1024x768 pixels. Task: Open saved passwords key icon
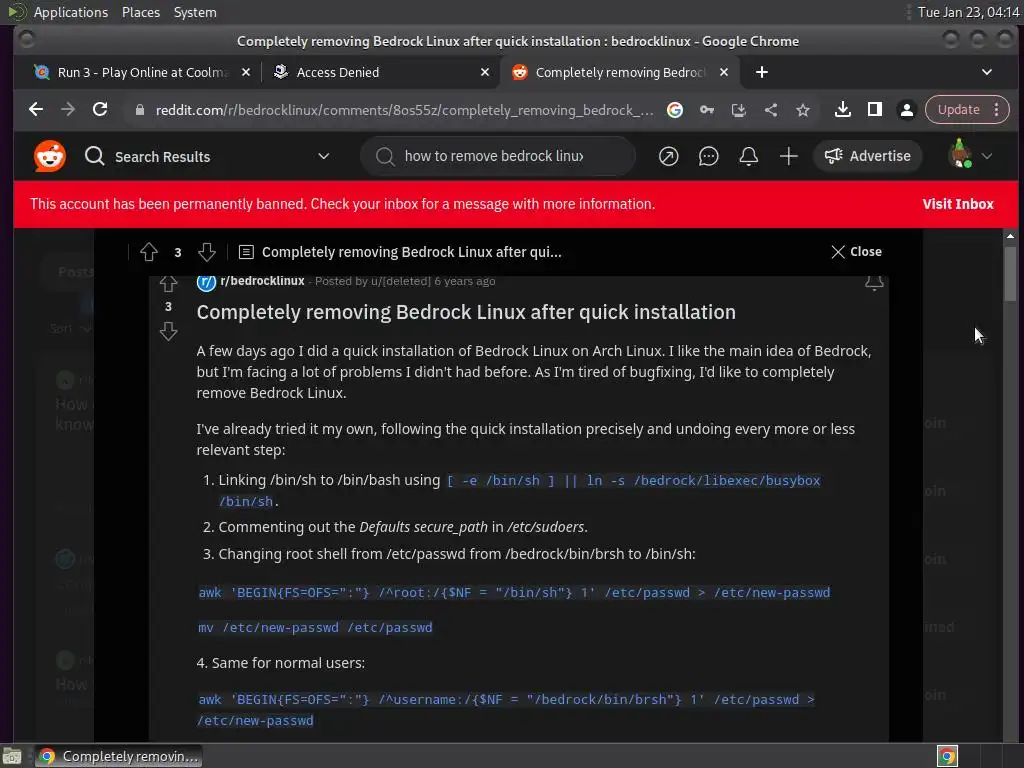point(707,110)
